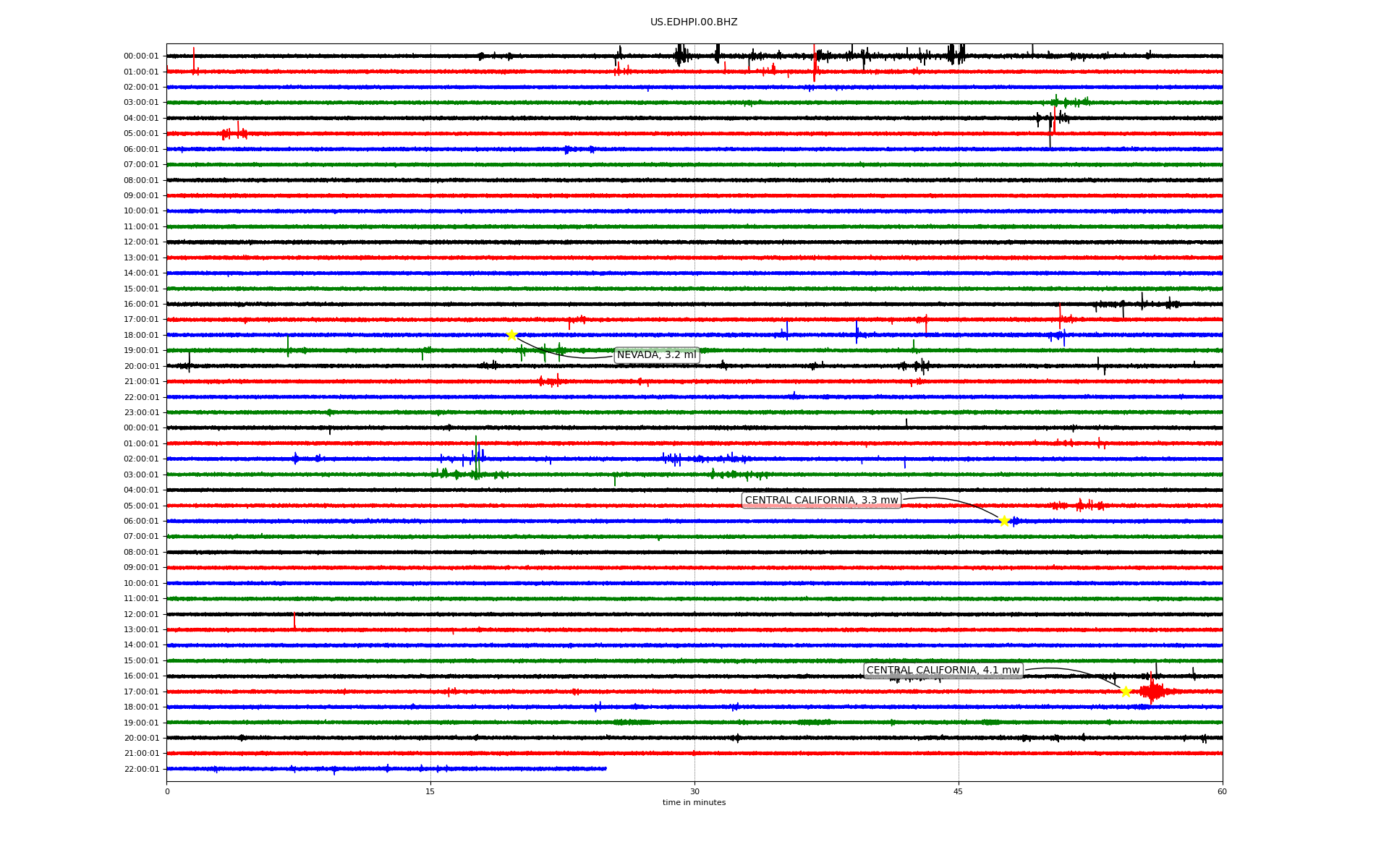Click the 30-minute x-axis tick label

694,791
